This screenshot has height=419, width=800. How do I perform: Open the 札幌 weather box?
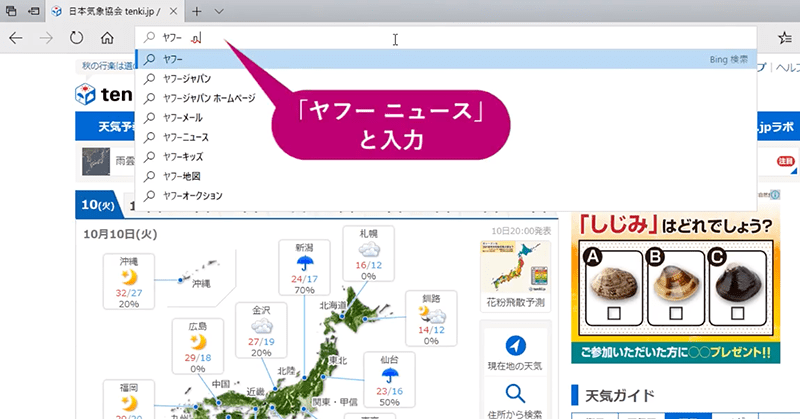click(x=368, y=254)
